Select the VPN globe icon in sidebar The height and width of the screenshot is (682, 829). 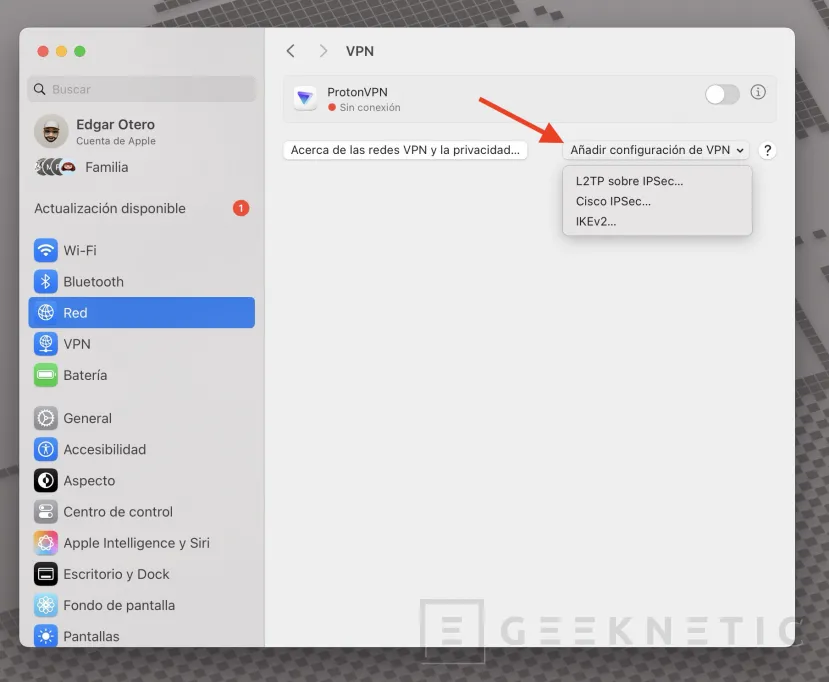(x=45, y=344)
